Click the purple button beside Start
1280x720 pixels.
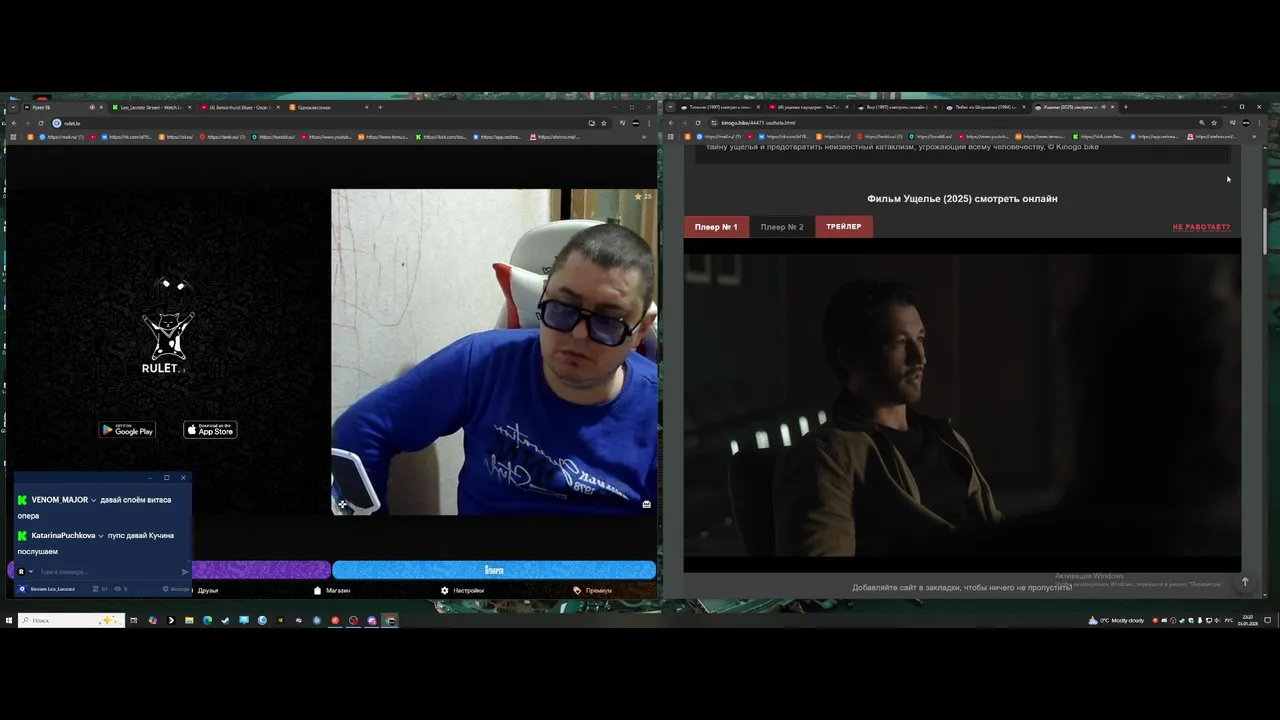pos(260,570)
